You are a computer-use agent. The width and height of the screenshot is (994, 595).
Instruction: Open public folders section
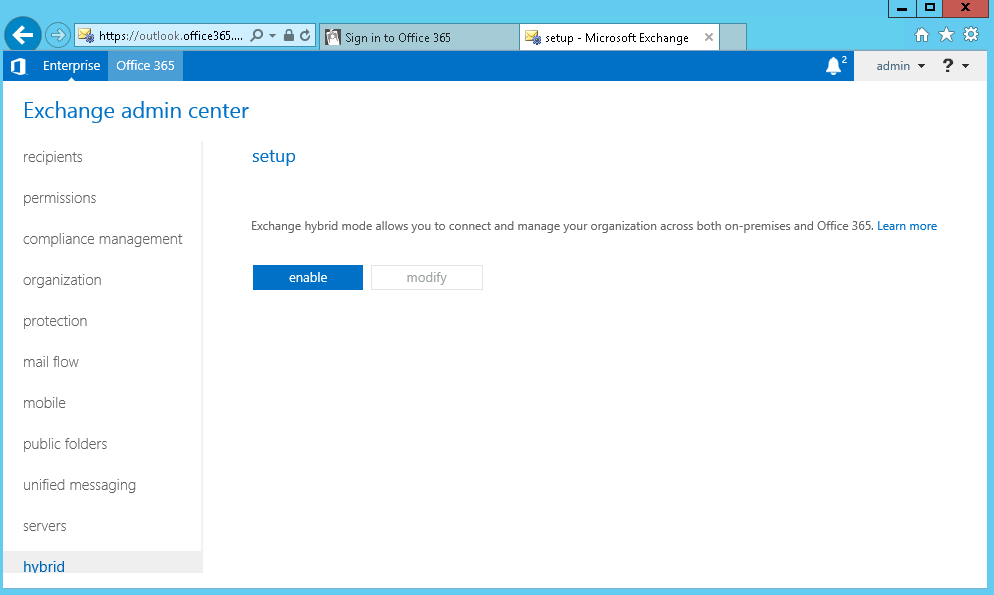click(x=65, y=444)
